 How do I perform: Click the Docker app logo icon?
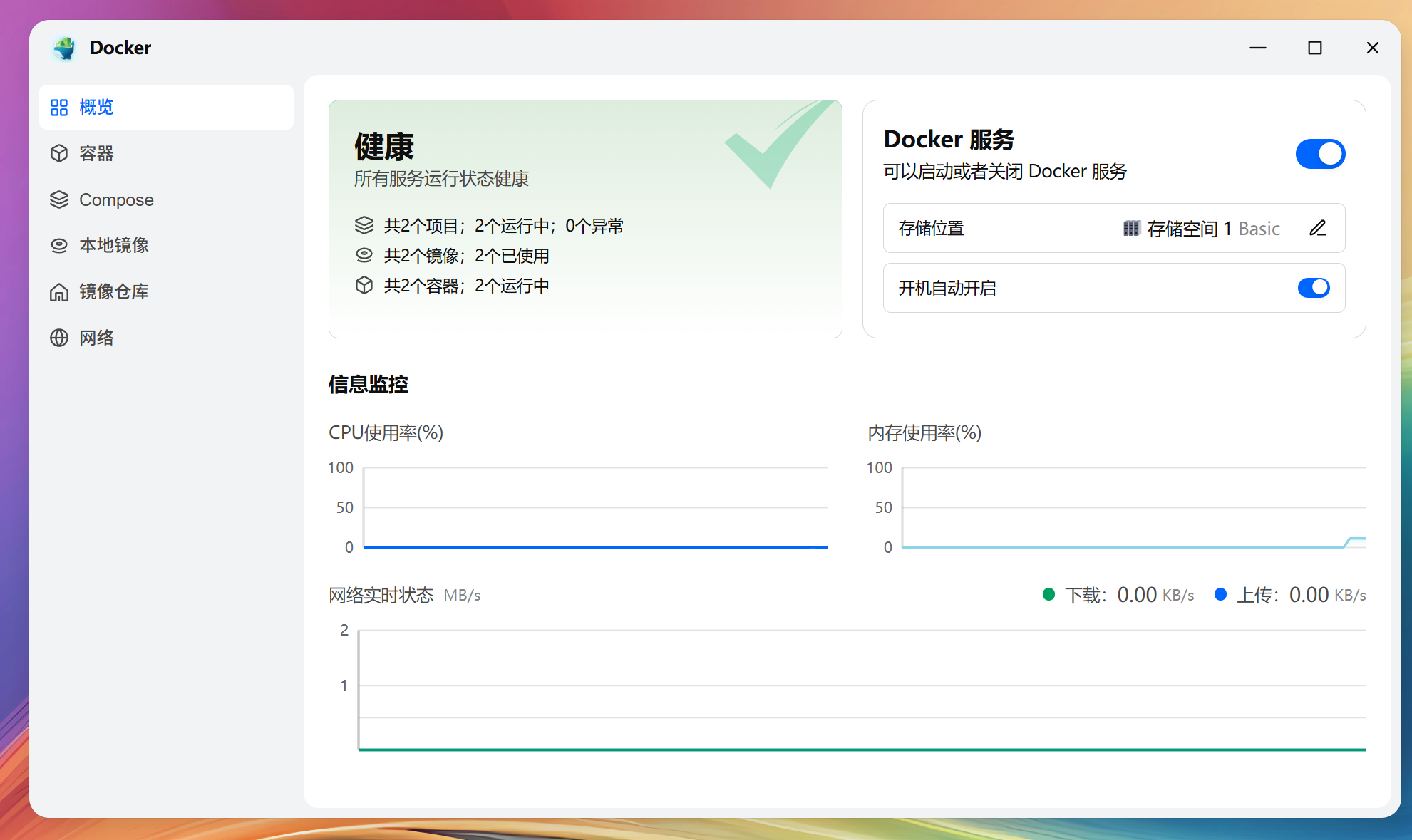point(64,48)
